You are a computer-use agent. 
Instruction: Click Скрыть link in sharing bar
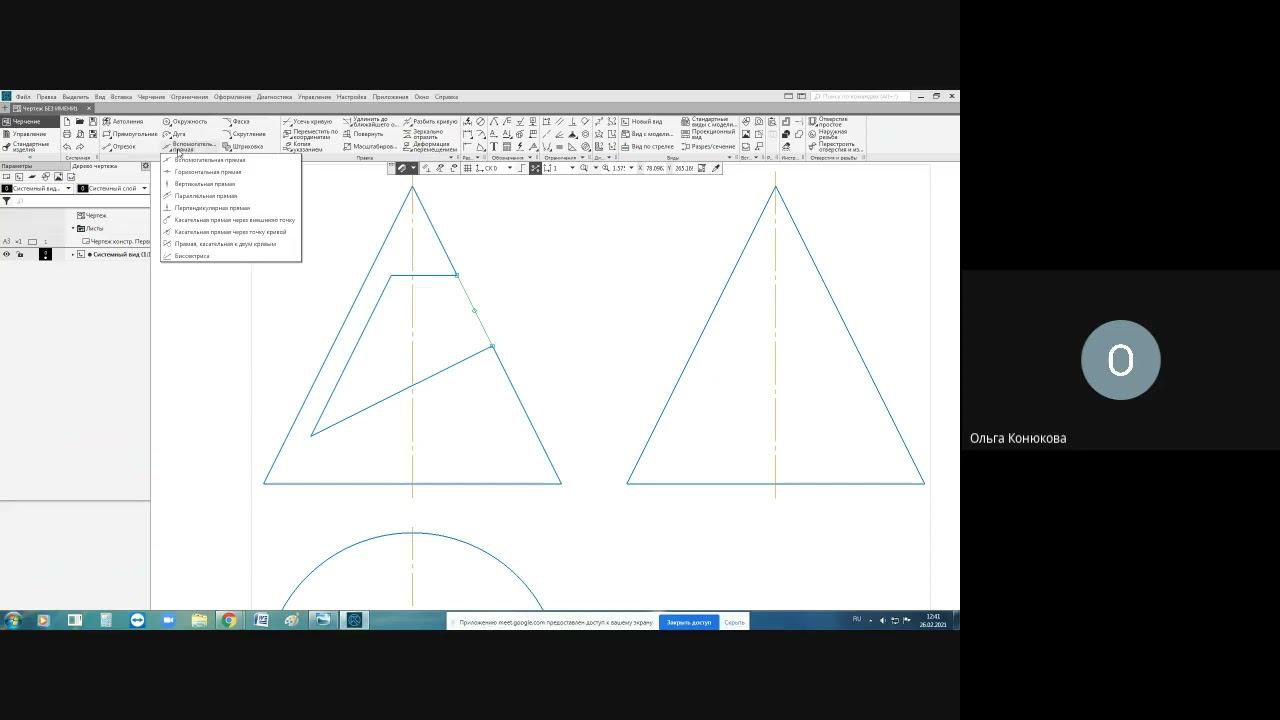pos(734,622)
